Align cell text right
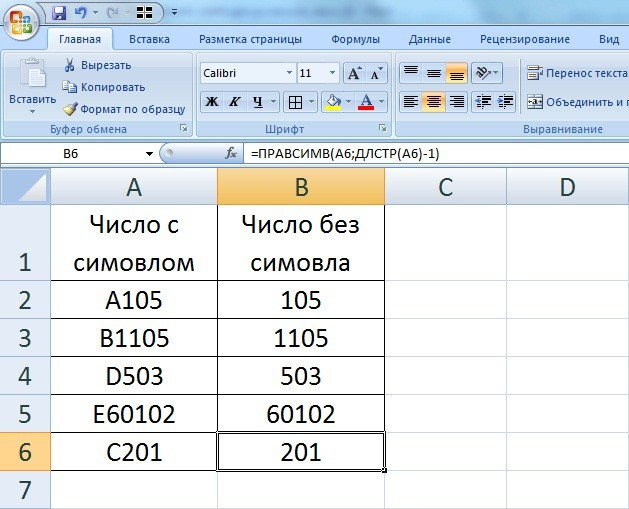The height and width of the screenshot is (509, 629). point(457,102)
